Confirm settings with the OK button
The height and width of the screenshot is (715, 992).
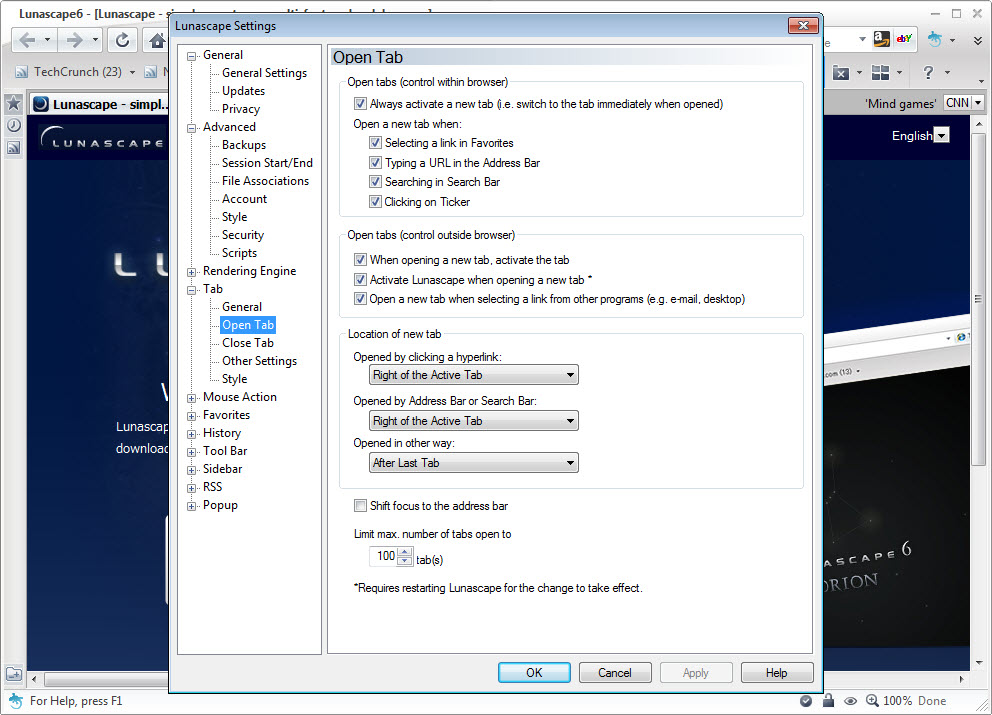point(534,673)
